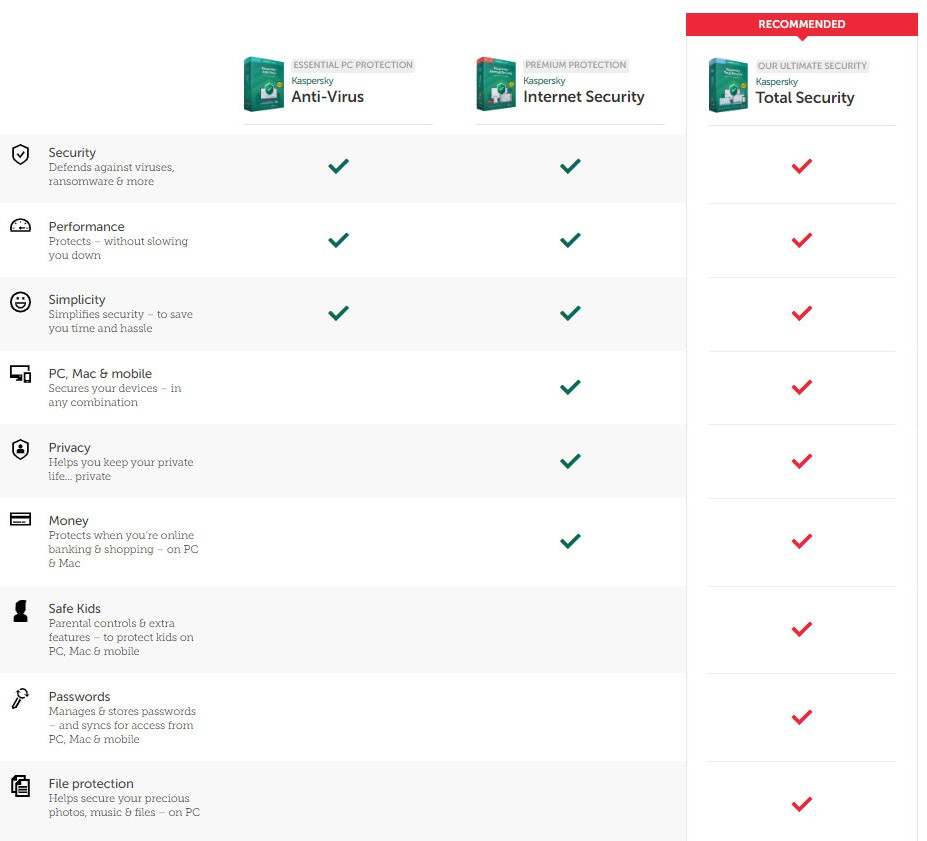The height and width of the screenshot is (841, 927).
Task: Click the Performance speedometer icon
Action: click(x=20, y=226)
